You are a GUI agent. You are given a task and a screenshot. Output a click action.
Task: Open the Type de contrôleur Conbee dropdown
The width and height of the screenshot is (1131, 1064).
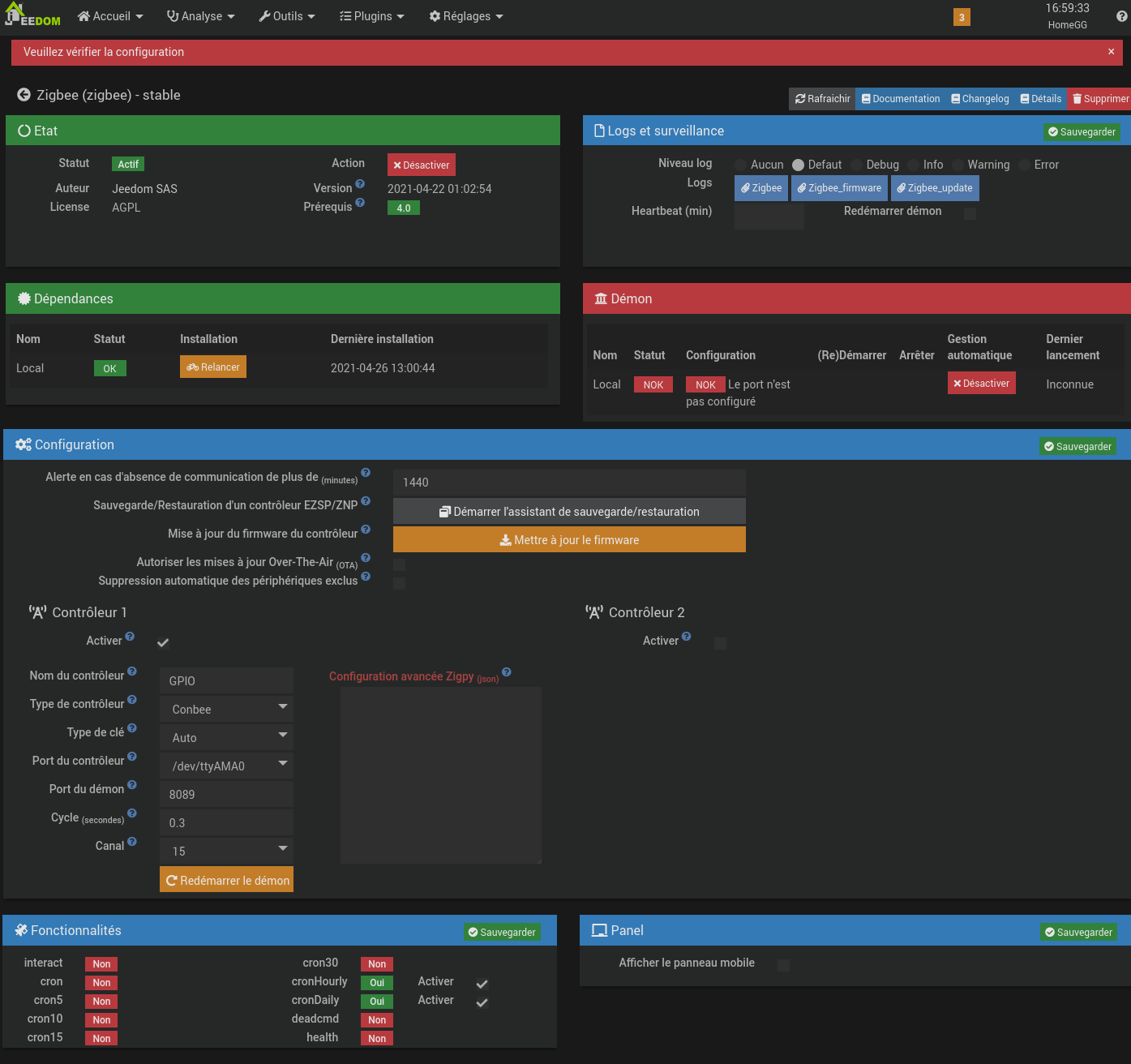click(x=226, y=709)
